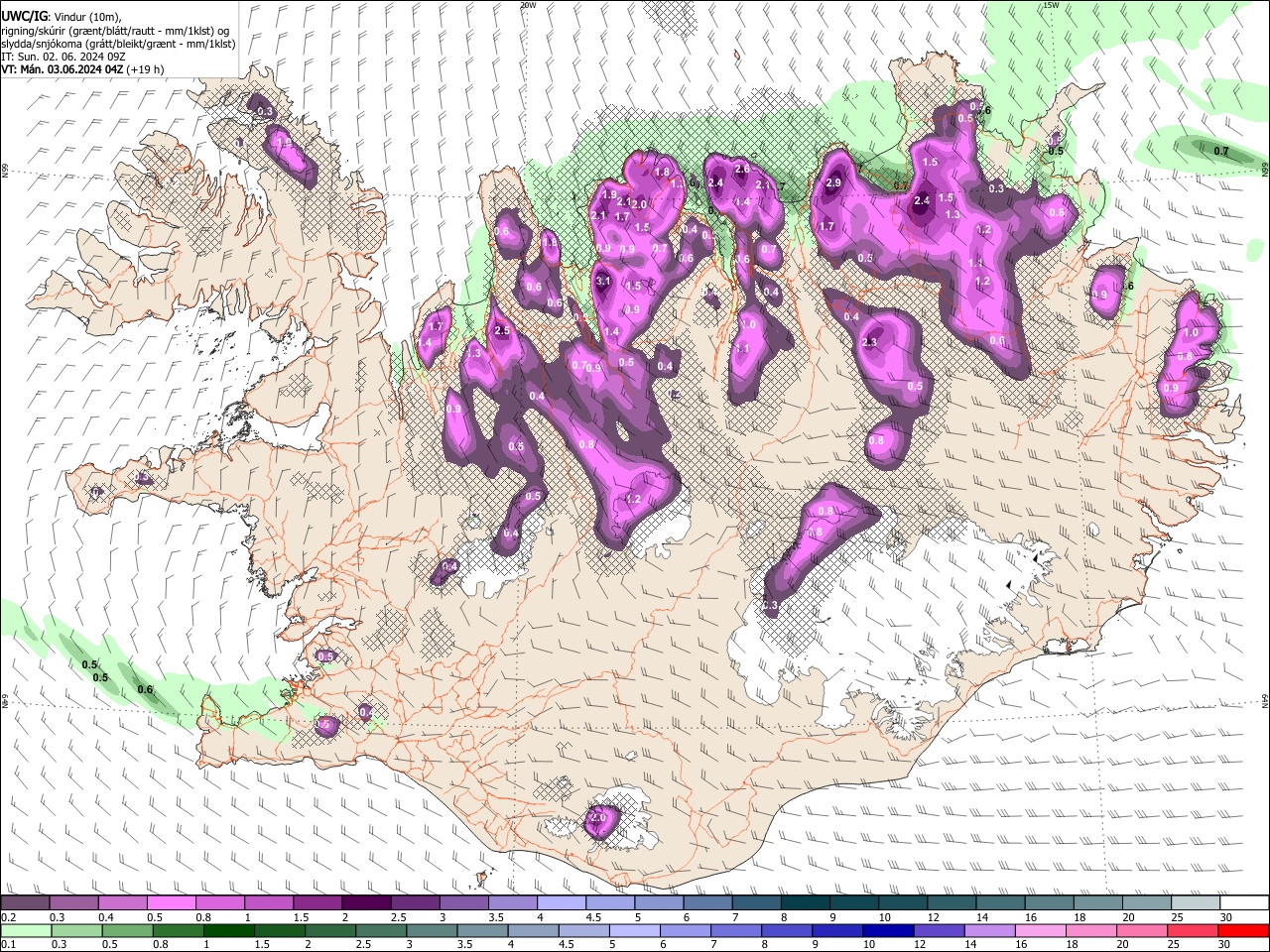Select the bright pink 0.5 mm snow swatch
The height and width of the screenshot is (952, 1270).
pyautogui.click(x=171, y=902)
